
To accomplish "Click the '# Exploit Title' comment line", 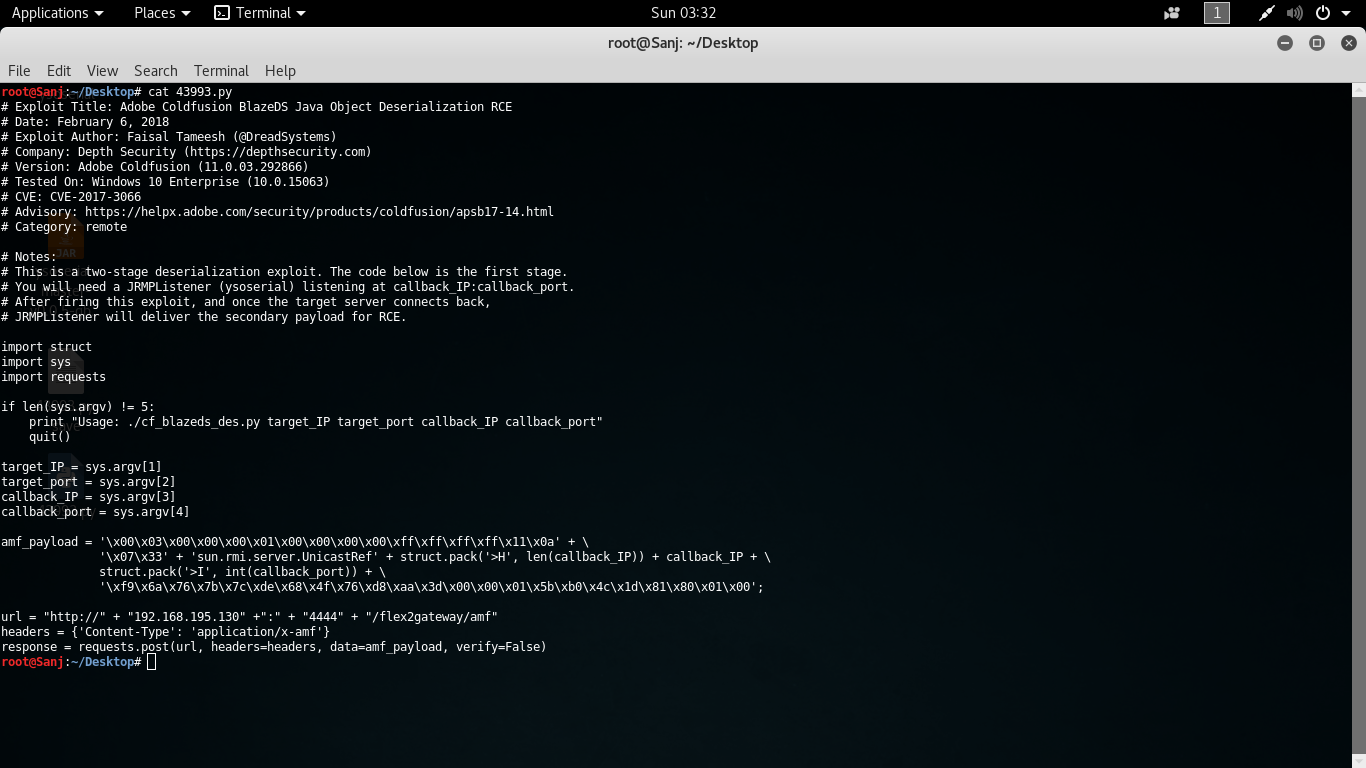I will [x=257, y=107].
